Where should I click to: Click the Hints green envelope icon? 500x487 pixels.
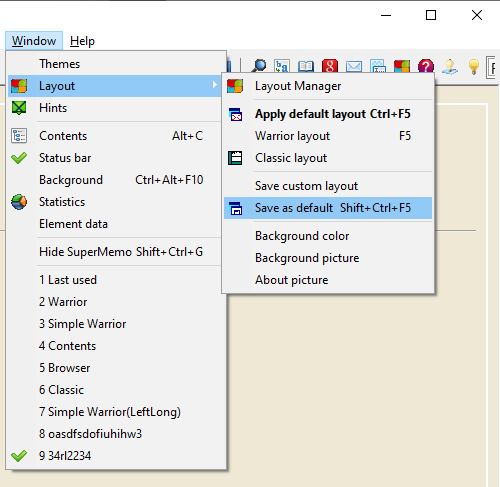[19, 108]
